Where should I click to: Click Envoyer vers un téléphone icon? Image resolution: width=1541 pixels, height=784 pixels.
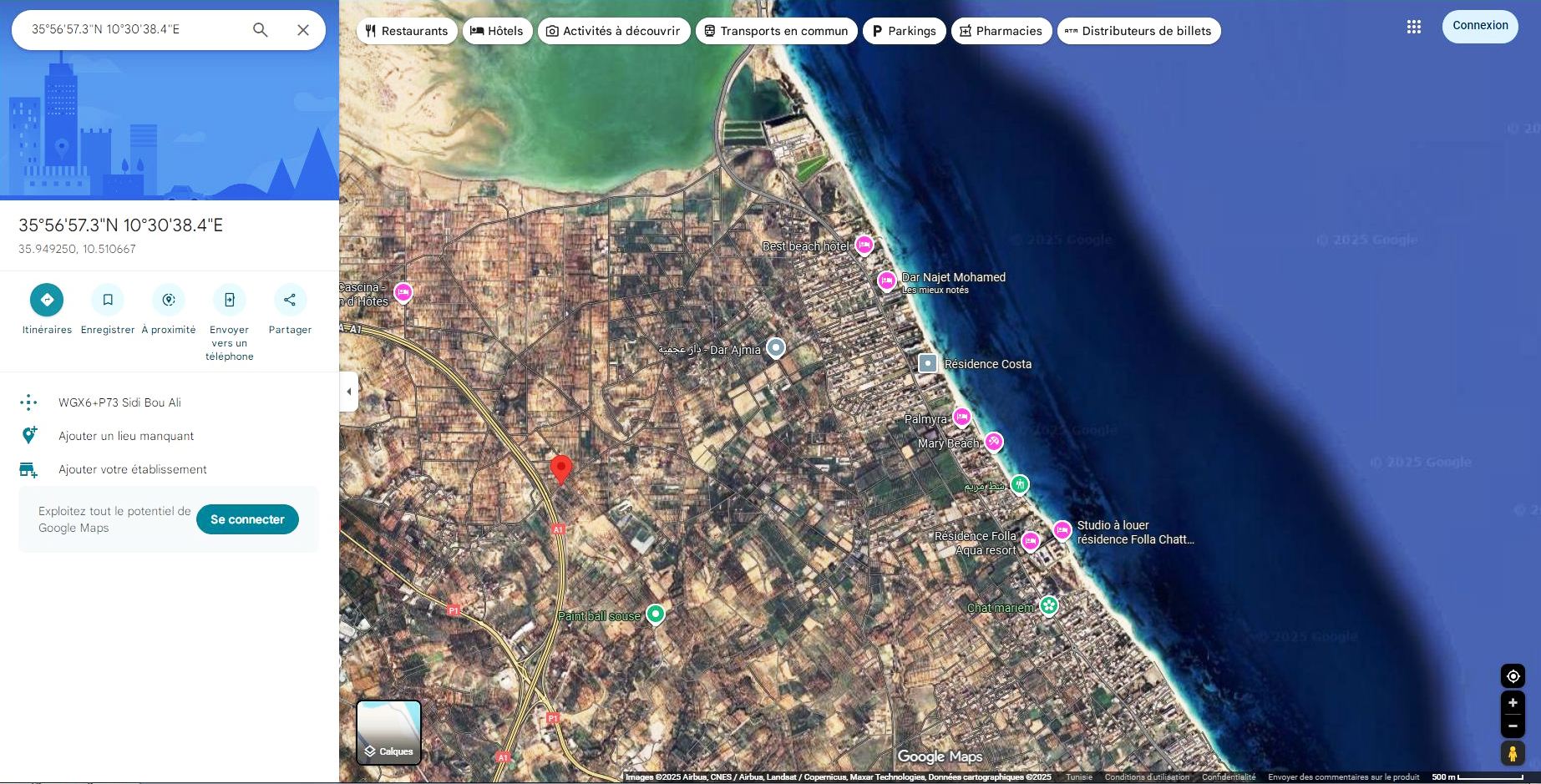coord(229,299)
